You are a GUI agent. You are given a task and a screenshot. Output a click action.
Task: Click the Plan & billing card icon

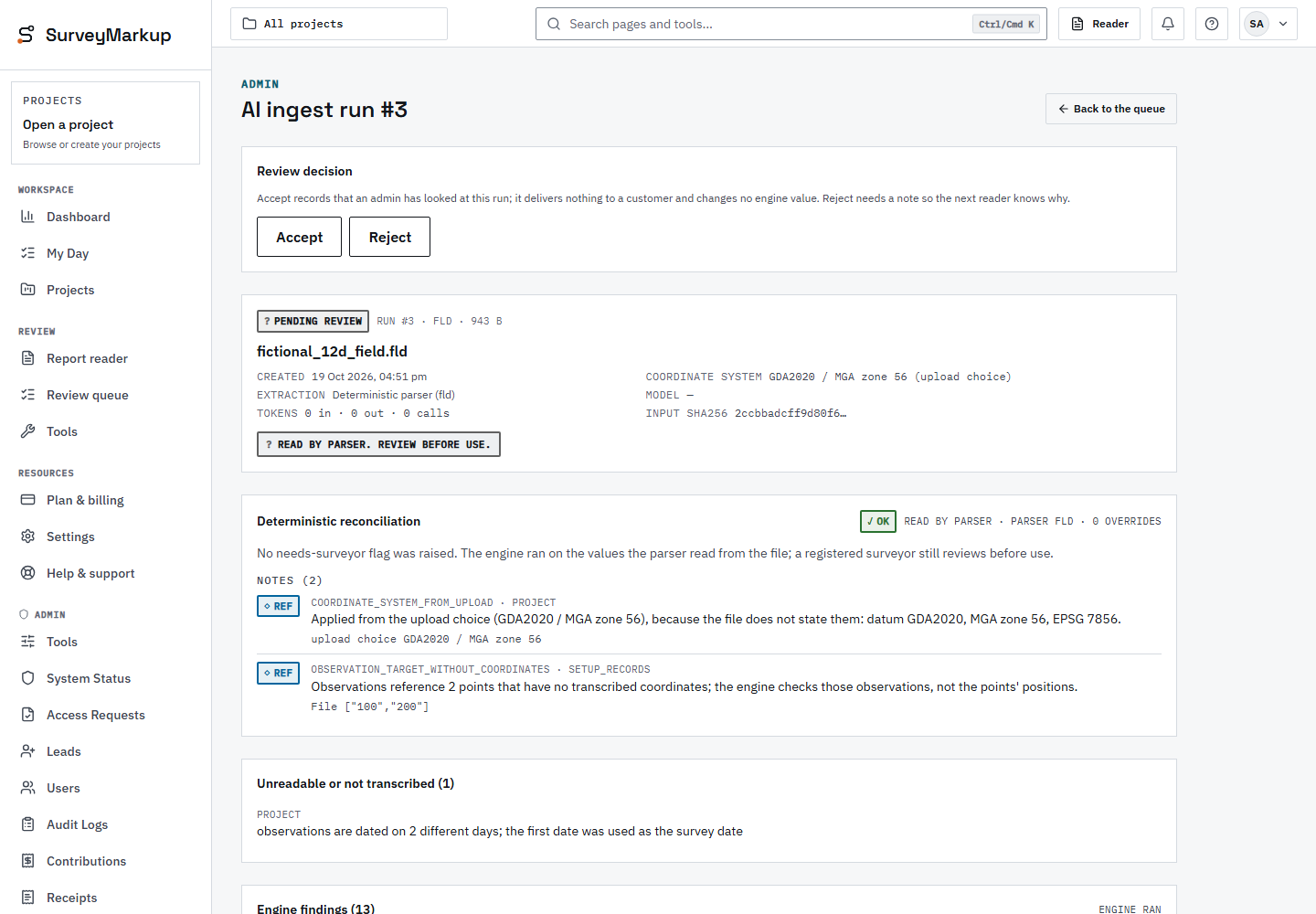(x=28, y=500)
